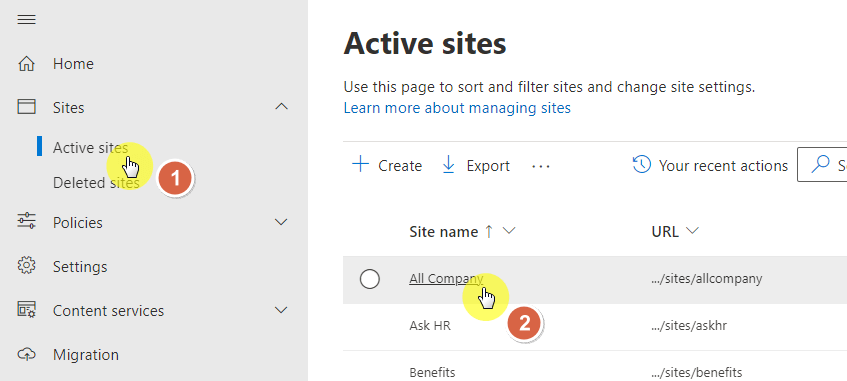Open Home in the navigation
The width and height of the screenshot is (847, 381).
coord(73,64)
